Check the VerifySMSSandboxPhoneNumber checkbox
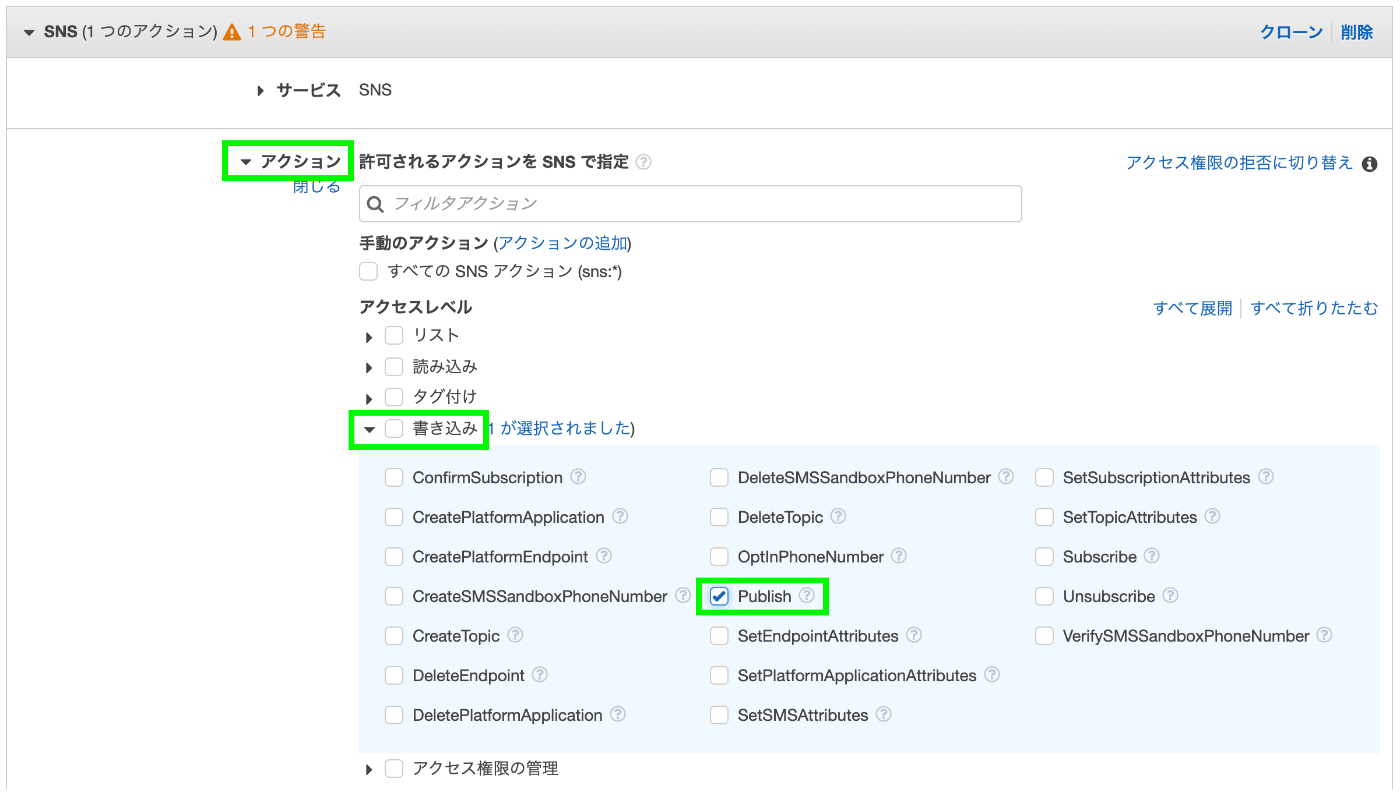The image size is (1400, 800). coord(1045,636)
